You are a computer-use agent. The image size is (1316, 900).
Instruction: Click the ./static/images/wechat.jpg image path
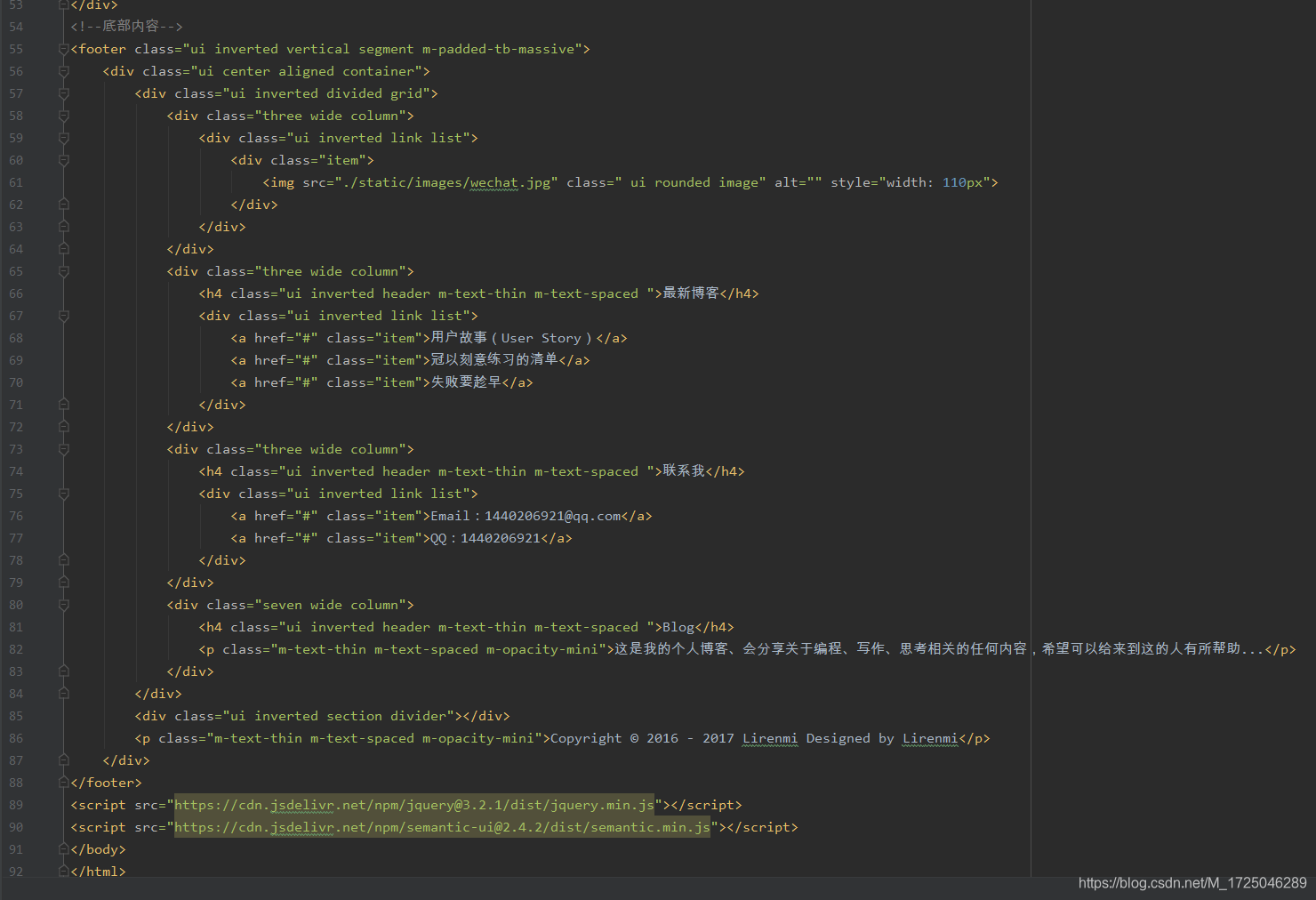447,182
